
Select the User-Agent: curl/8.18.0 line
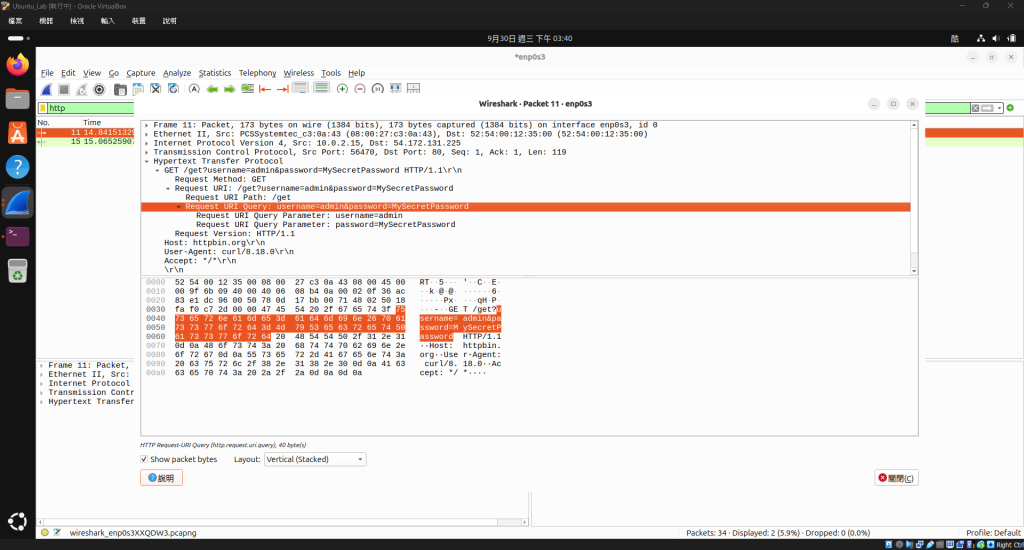click(x=229, y=251)
